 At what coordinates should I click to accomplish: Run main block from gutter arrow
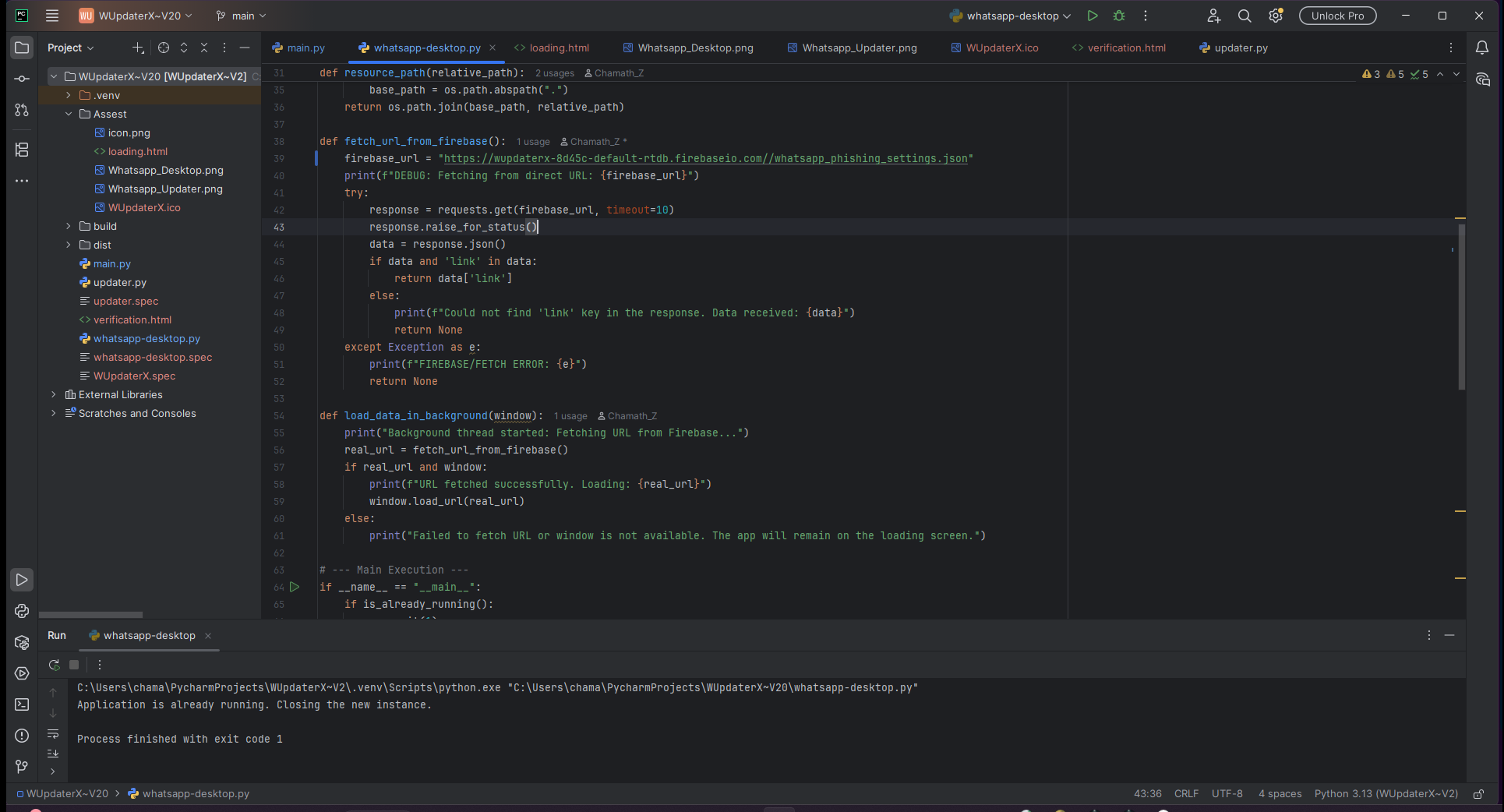295,587
